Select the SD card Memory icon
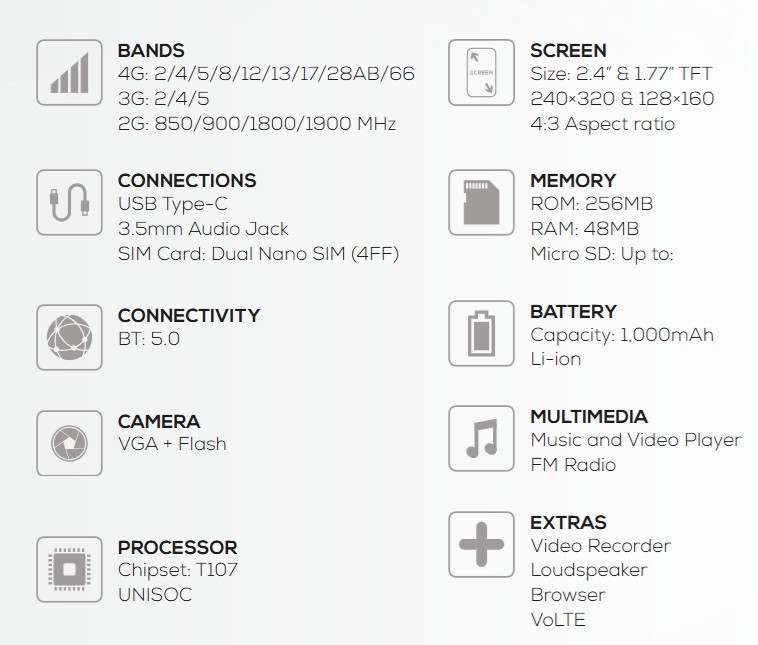The width and height of the screenshot is (758, 645). pos(481,201)
